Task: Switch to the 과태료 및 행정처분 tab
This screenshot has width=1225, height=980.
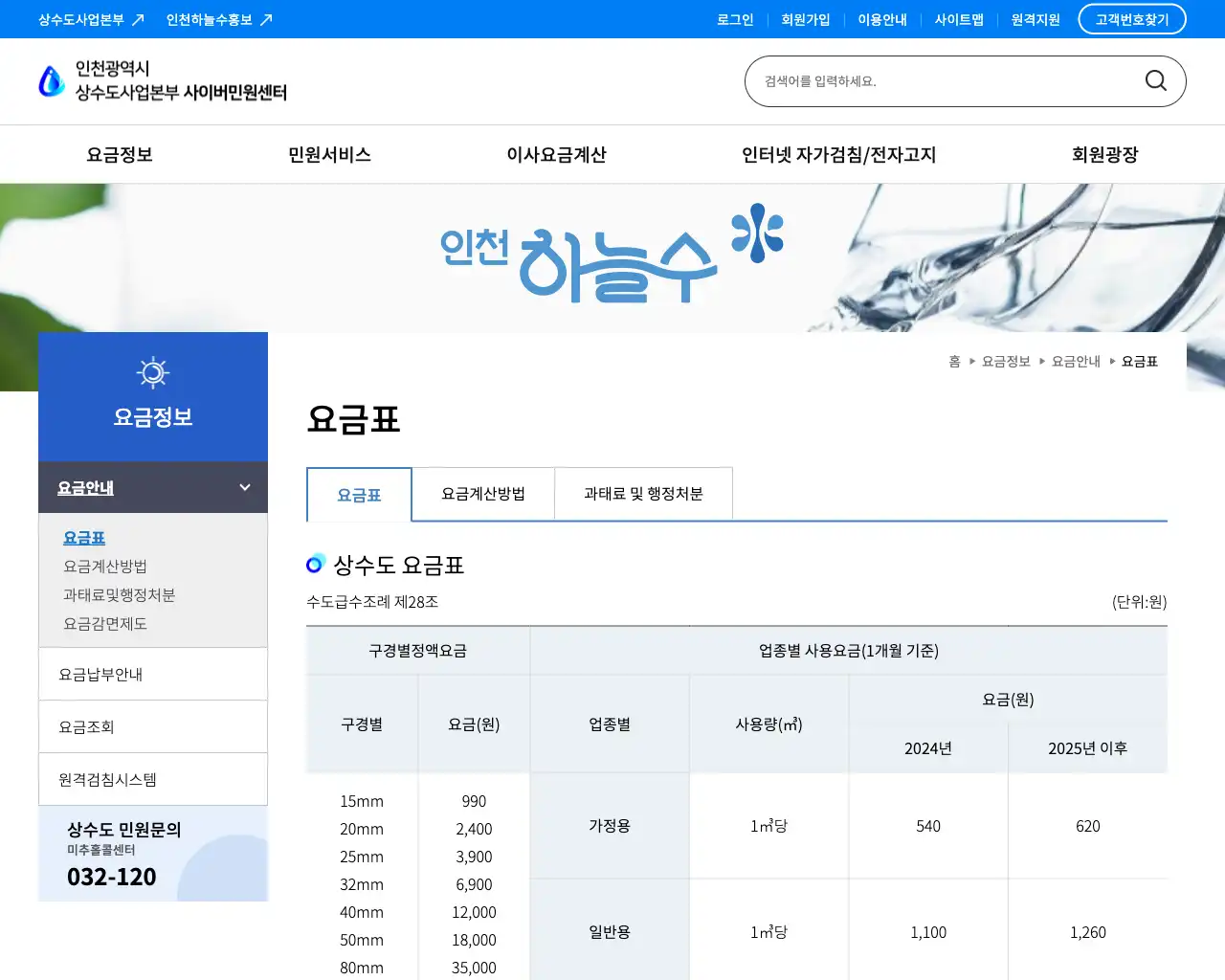Action: (x=643, y=494)
